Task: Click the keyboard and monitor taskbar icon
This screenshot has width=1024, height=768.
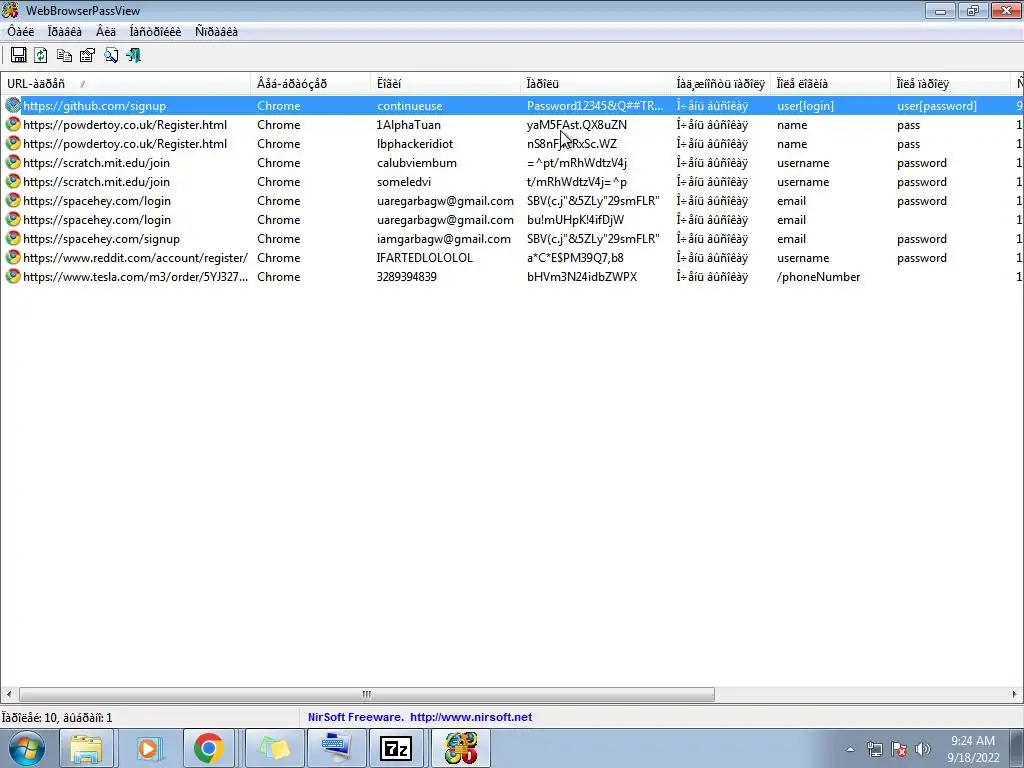Action: (336, 748)
